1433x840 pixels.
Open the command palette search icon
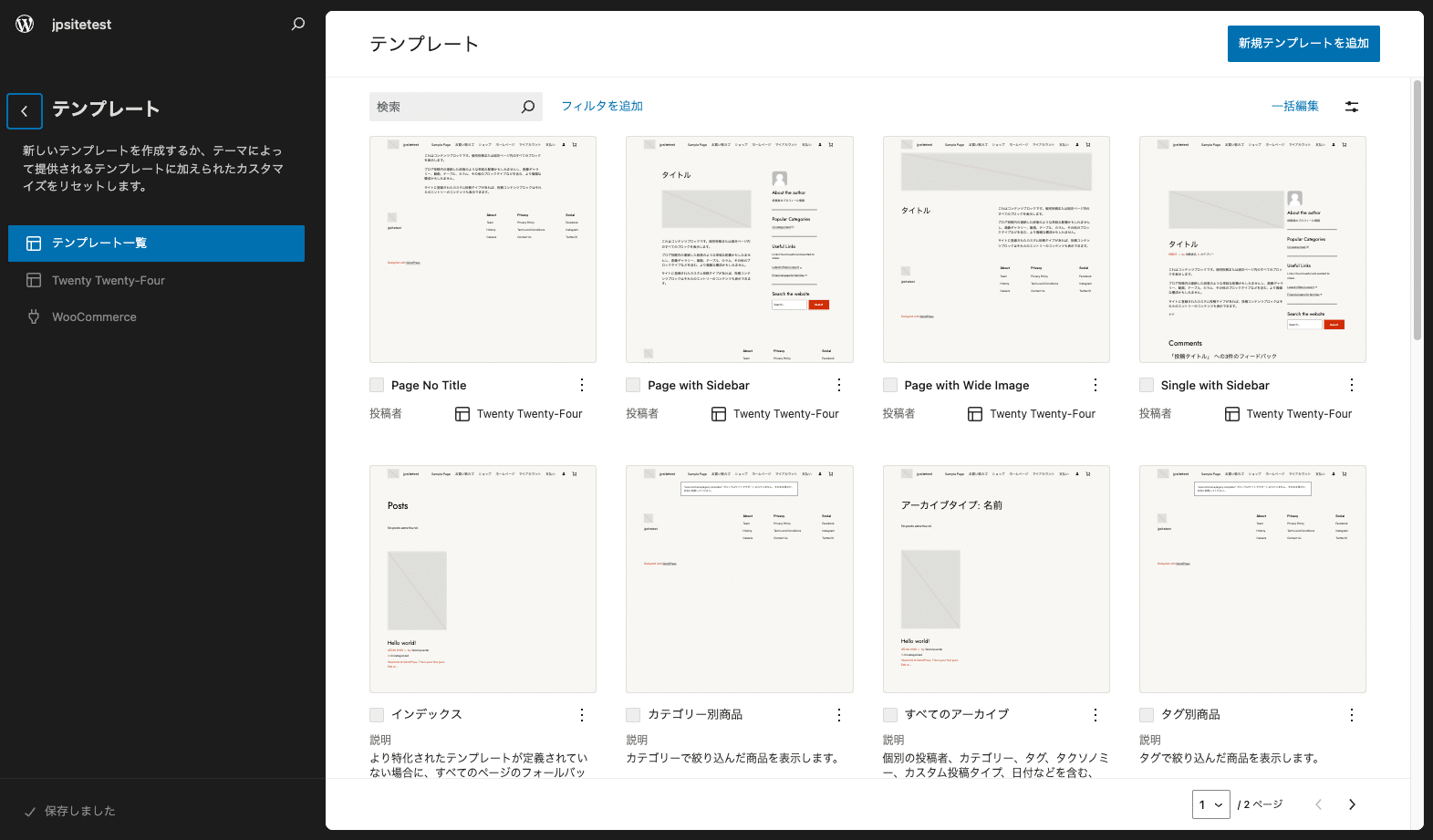tap(297, 25)
